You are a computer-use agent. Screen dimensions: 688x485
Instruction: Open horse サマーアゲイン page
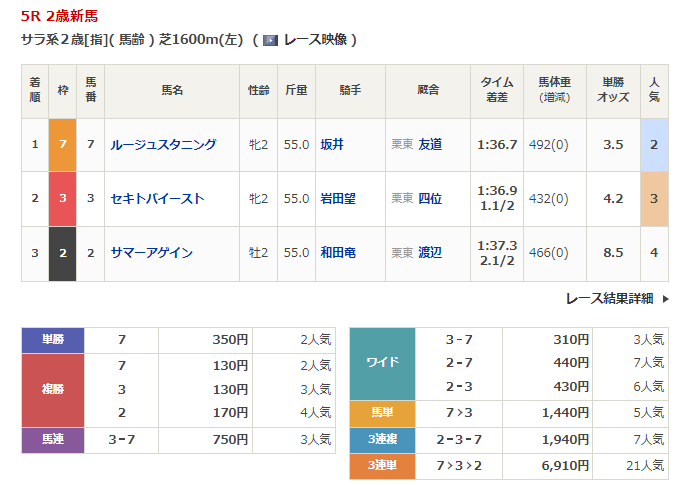click(152, 253)
